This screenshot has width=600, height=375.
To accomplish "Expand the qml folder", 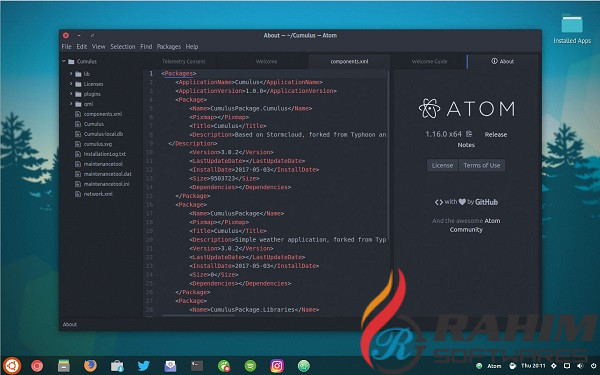I will coord(71,104).
